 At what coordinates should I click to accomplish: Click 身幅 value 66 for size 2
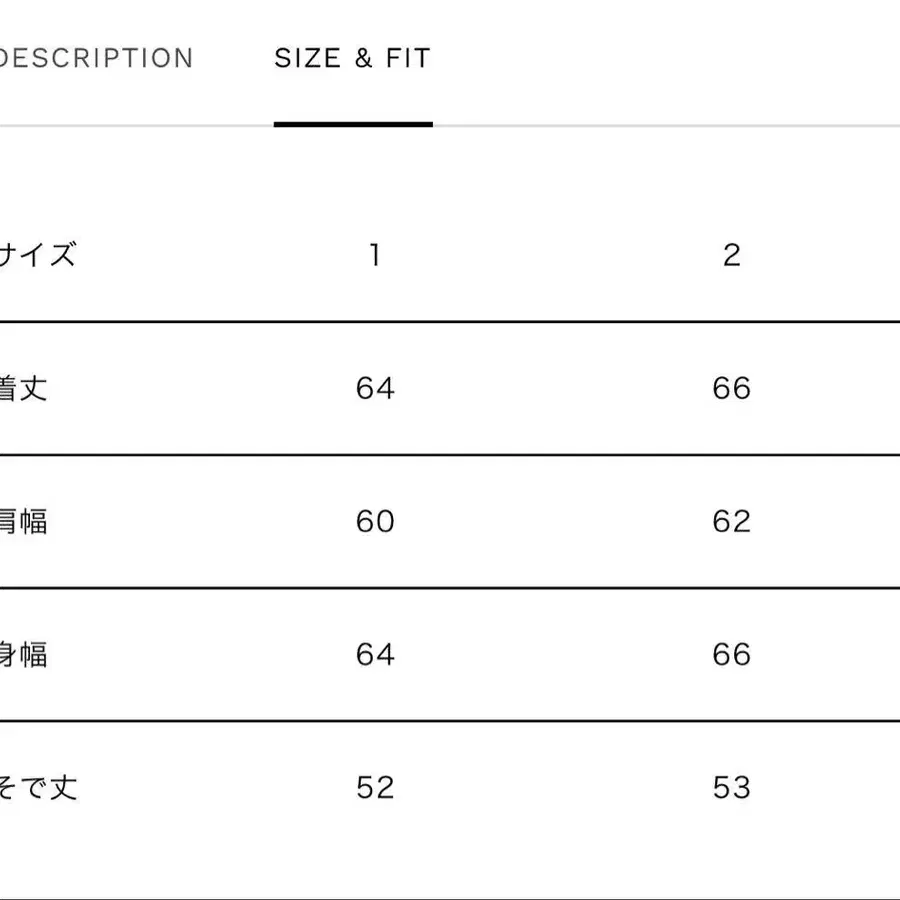coord(731,654)
